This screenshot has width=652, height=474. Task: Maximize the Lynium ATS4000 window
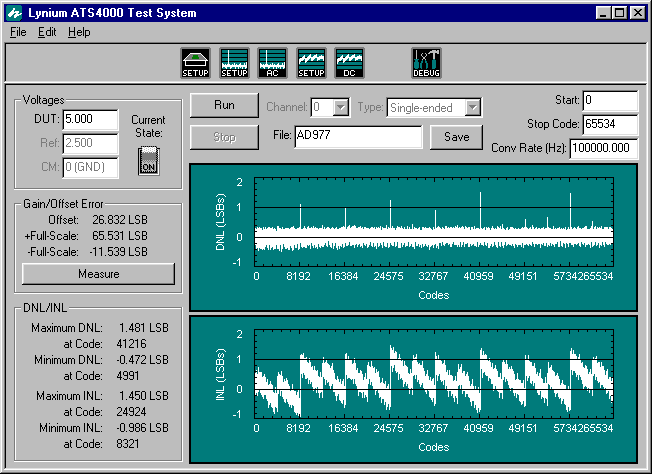tap(620, 13)
